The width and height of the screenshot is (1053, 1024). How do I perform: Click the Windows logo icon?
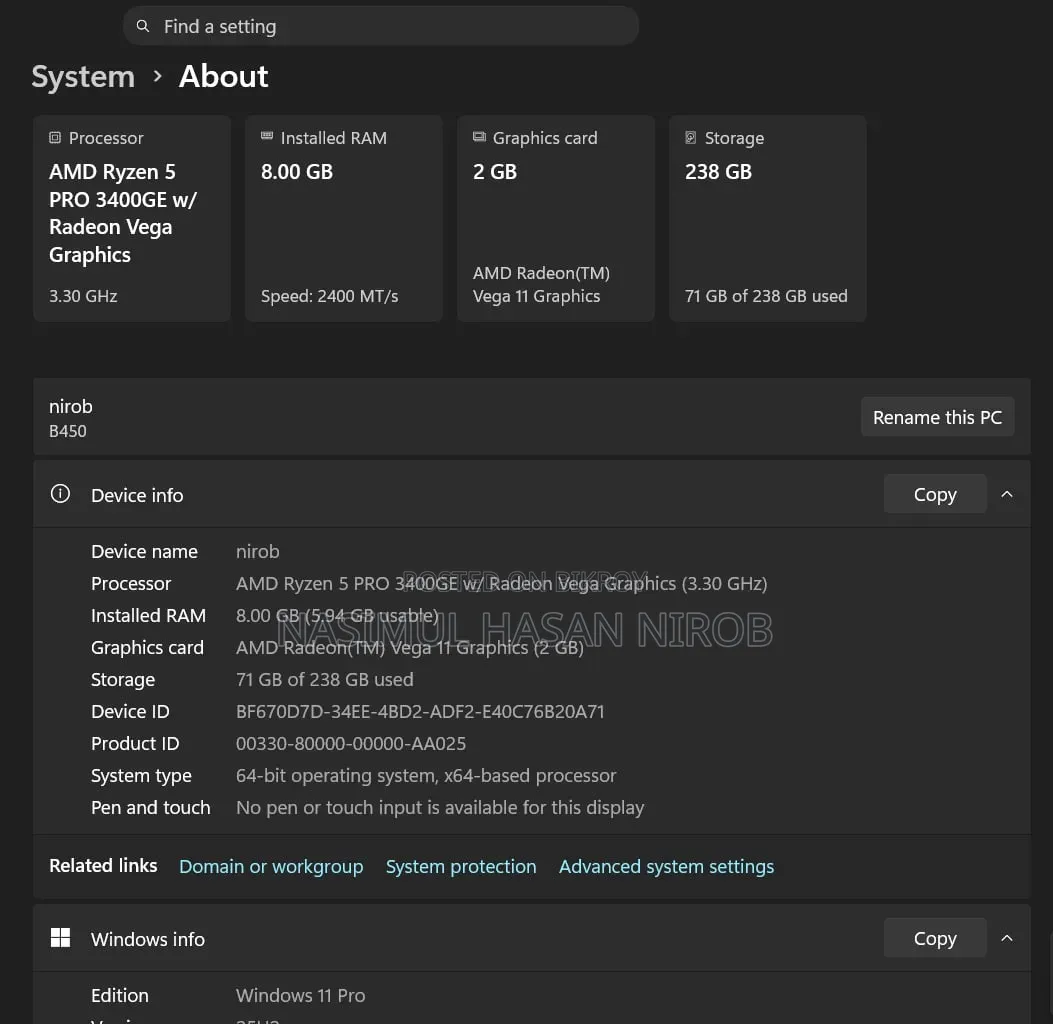point(60,938)
